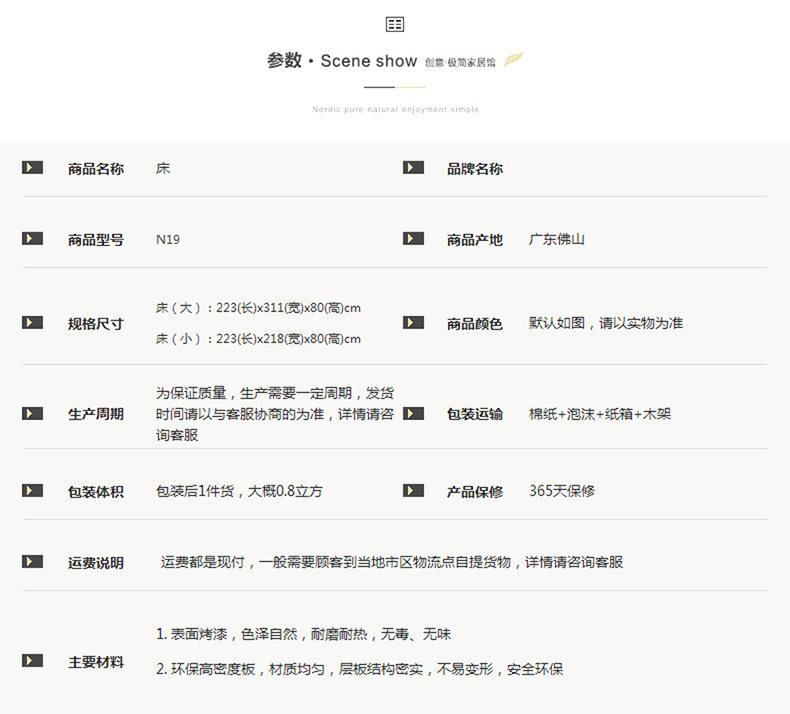Screen dimensions: 790x714
Task: Click the origin value 广东佛山
Action: point(557,239)
